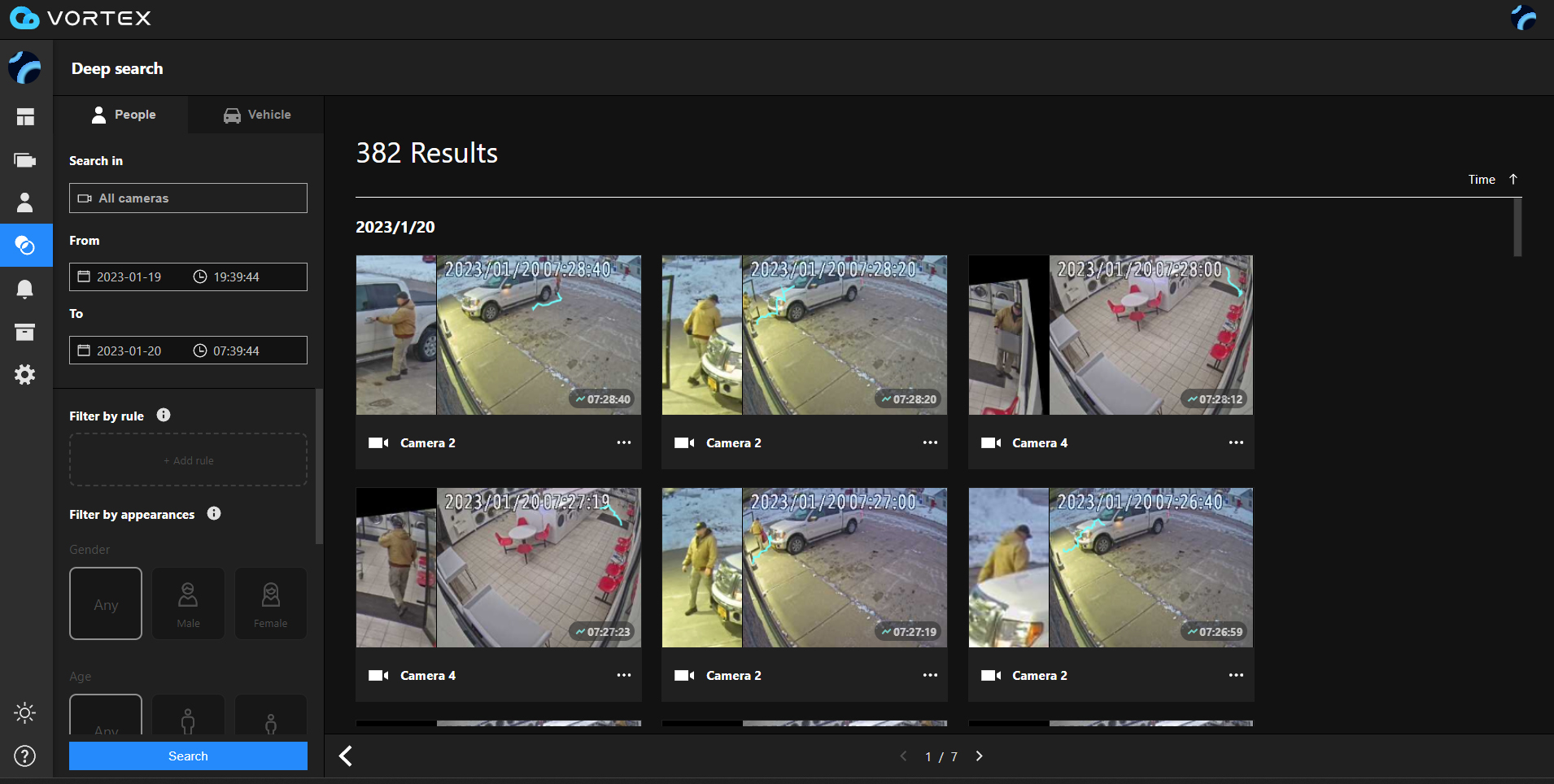The height and width of the screenshot is (784, 1554).
Task: Click Add rule in filter box
Action: coord(188,460)
